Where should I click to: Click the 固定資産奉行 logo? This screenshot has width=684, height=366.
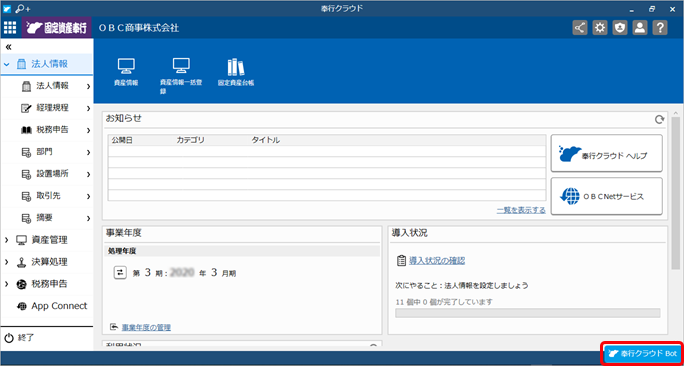(x=57, y=28)
